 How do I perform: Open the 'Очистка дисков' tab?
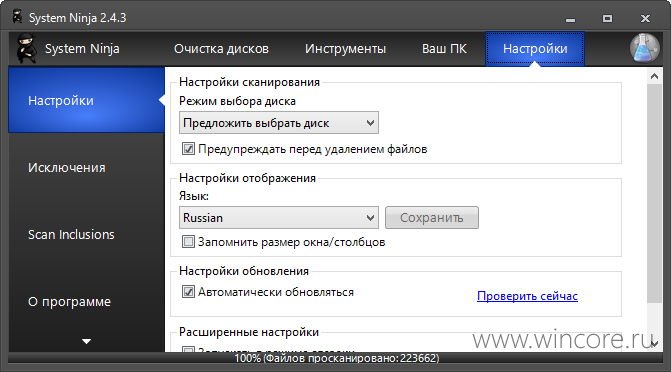point(221,49)
